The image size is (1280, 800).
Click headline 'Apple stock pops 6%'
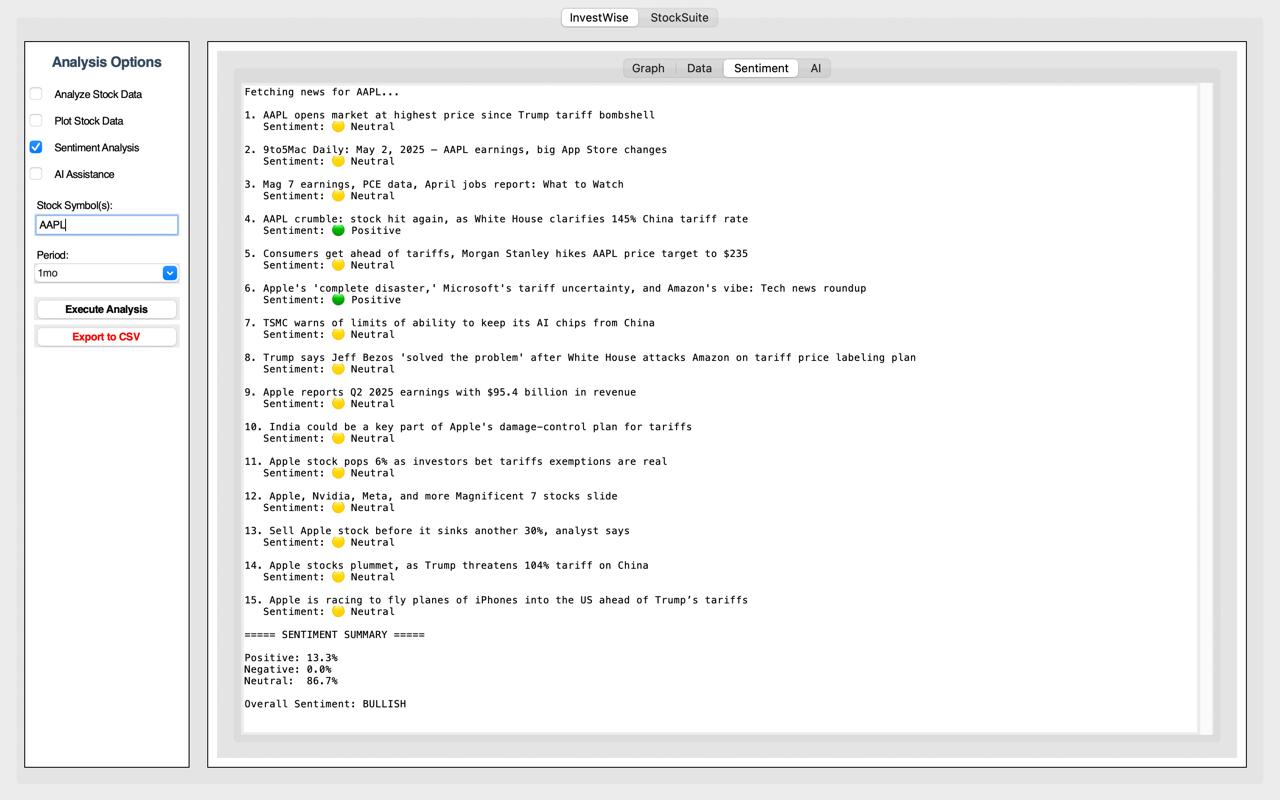click(x=468, y=462)
